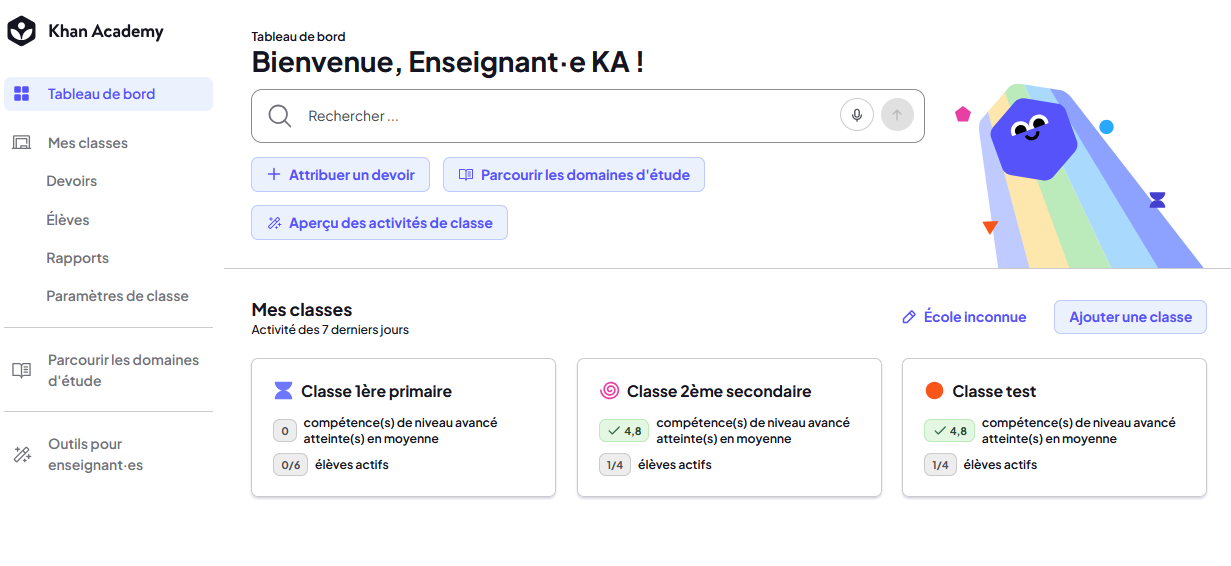1231x566 pixels.
Task: Click the 1/4 badge in Classe test
Action: click(940, 465)
